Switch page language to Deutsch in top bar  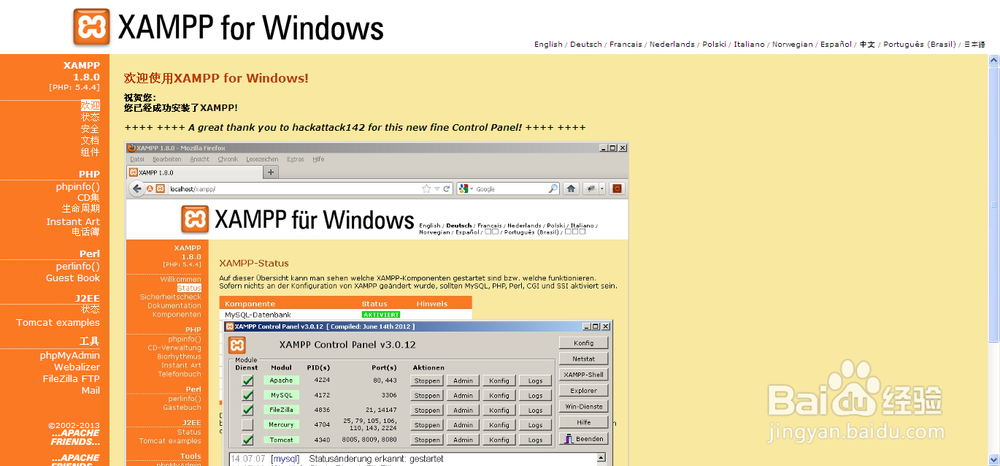pyautogui.click(x=586, y=45)
